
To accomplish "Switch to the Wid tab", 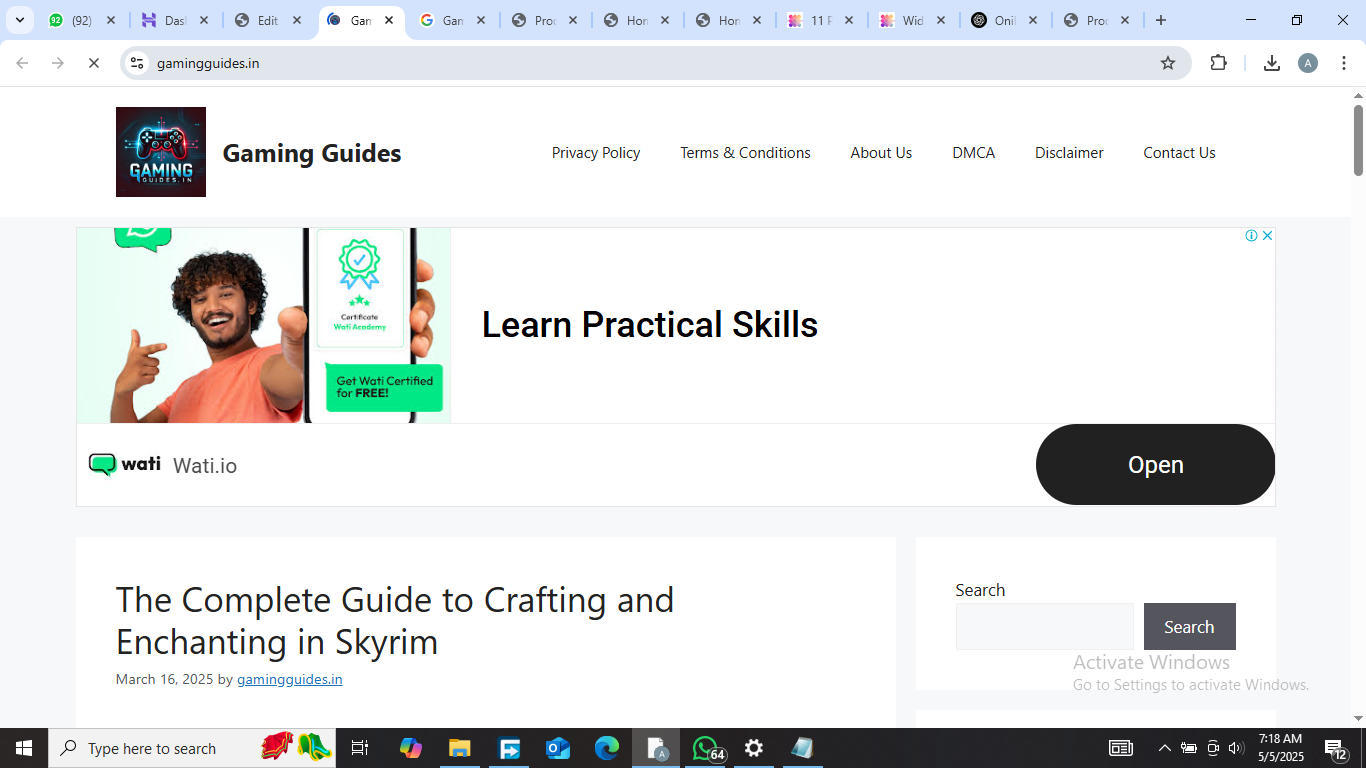I will click(914, 20).
